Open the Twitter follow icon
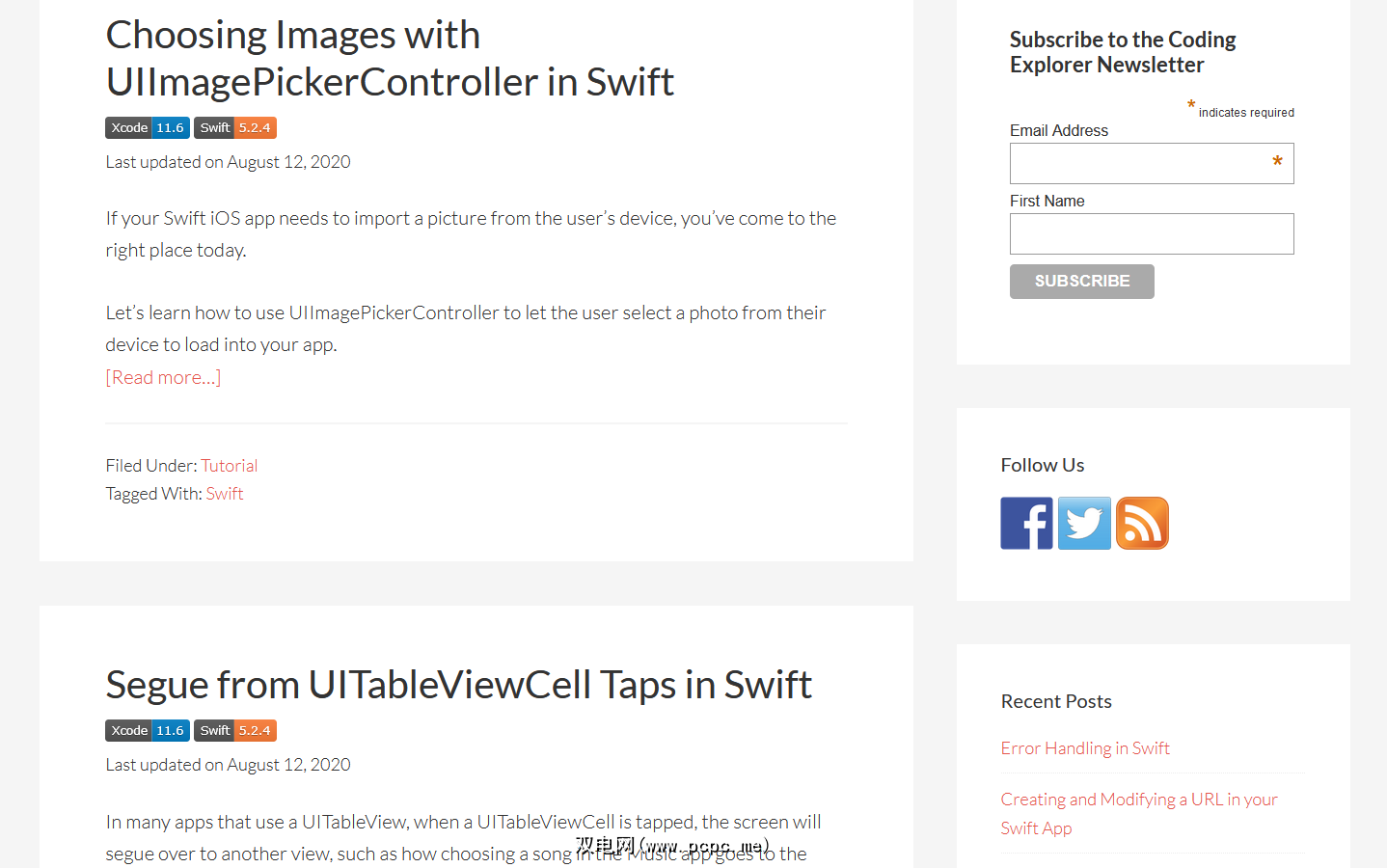Image resolution: width=1387 pixels, height=868 pixels. coord(1084,523)
